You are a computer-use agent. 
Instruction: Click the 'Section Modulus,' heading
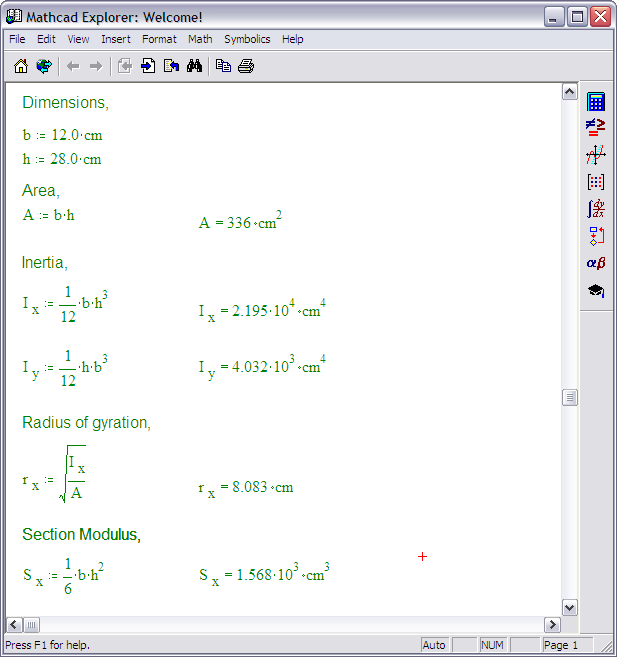pyautogui.click(x=81, y=535)
